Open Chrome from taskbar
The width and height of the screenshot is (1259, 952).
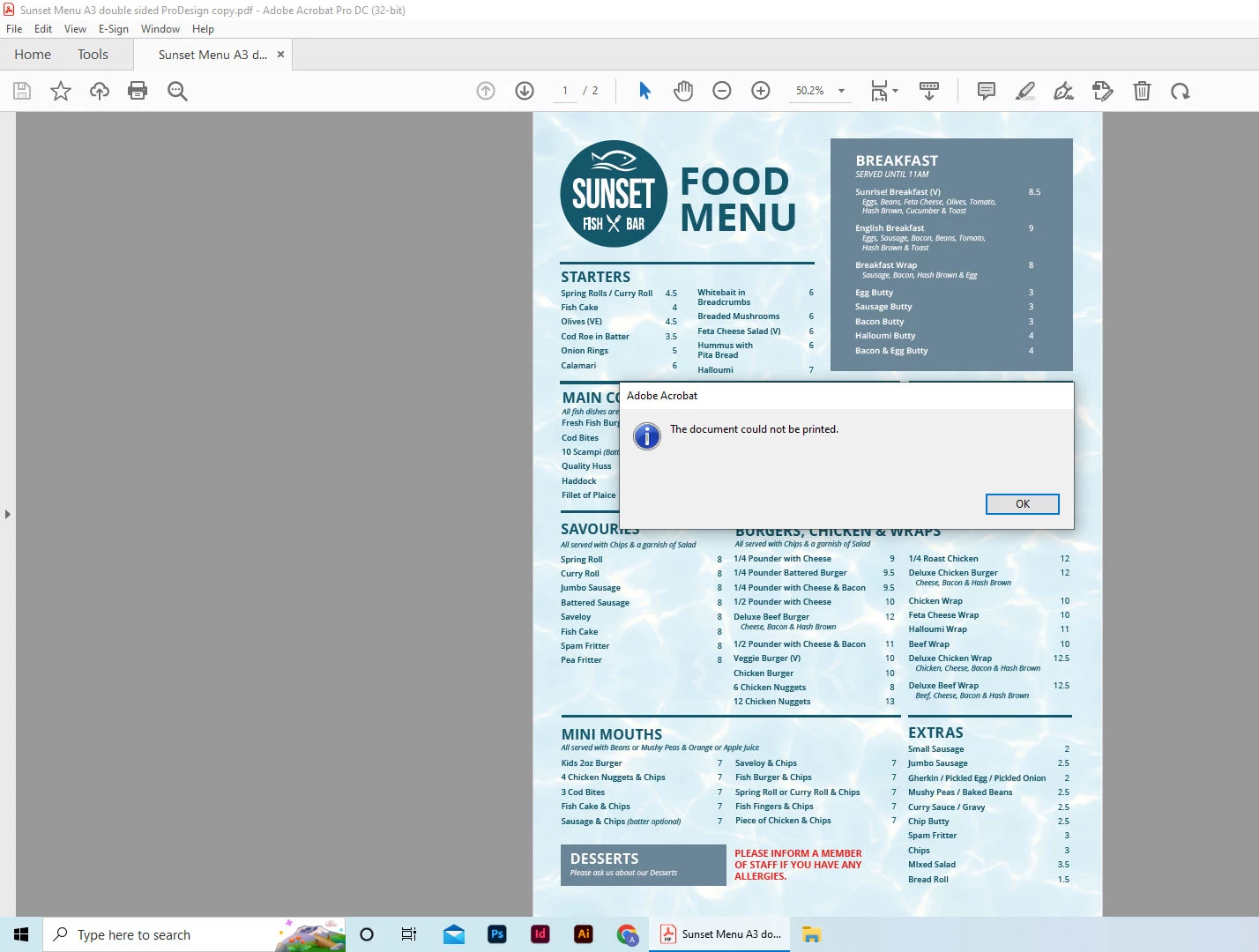(x=627, y=934)
